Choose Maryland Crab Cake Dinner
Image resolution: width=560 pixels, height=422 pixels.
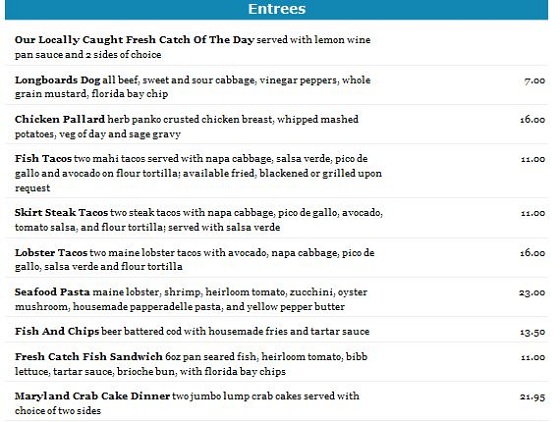coord(92,396)
